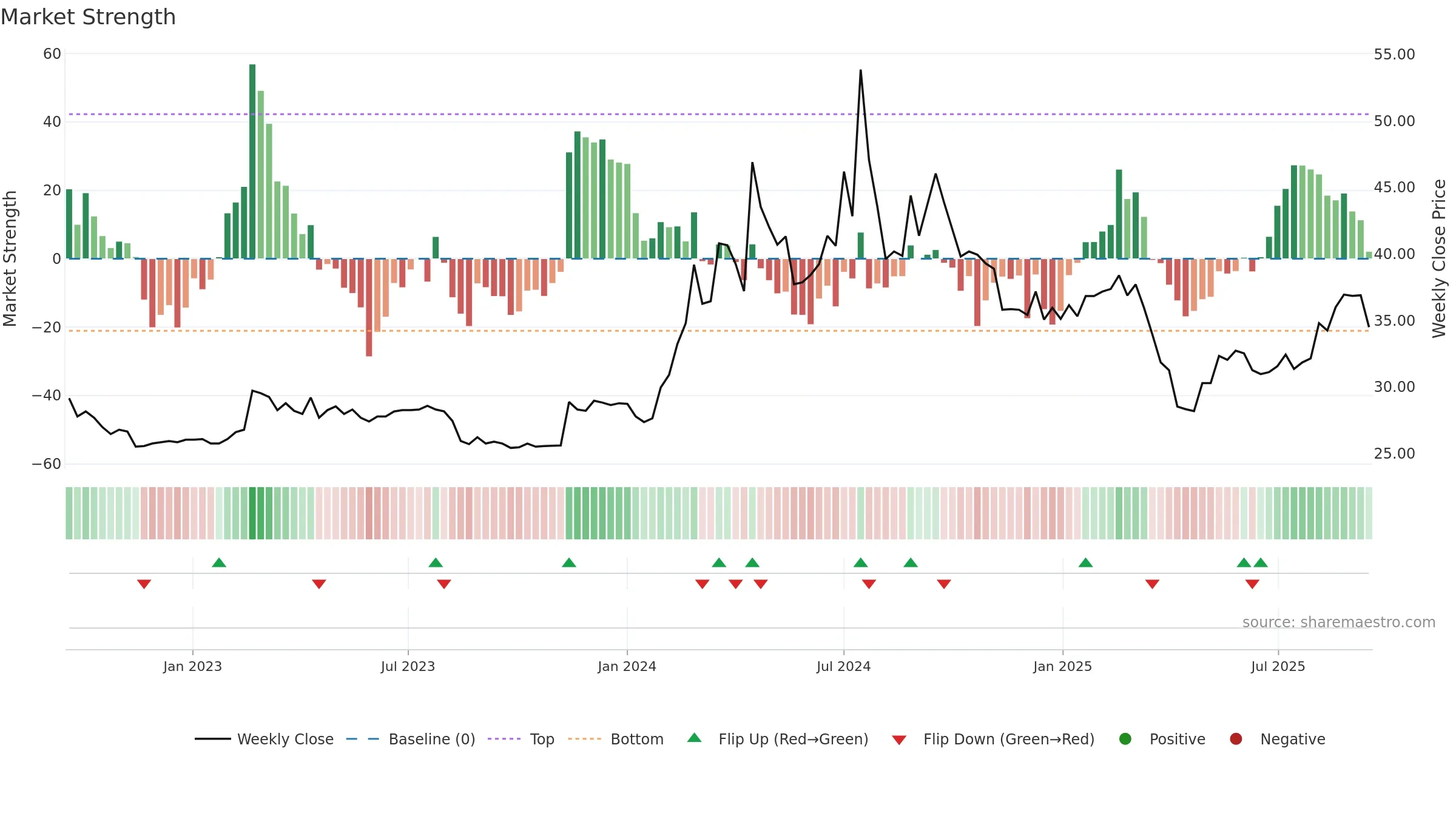Viewport: 1456px width, 819px height.
Task: Click the Negative red circle legend icon
Action: coord(1236,739)
